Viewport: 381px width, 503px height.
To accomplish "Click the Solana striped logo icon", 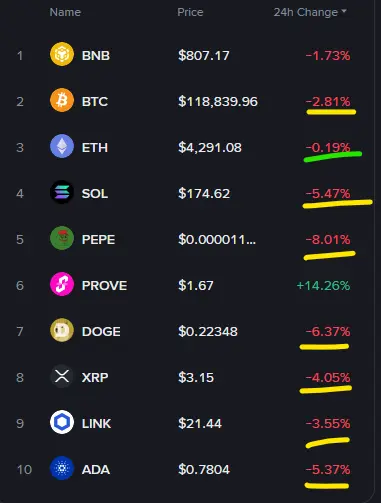I will 62,192.
